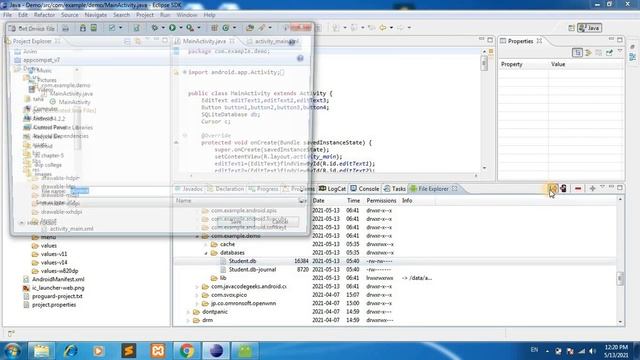Screen dimensions: 640x360
Task: Close the Properties view tab
Action: (539, 41)
